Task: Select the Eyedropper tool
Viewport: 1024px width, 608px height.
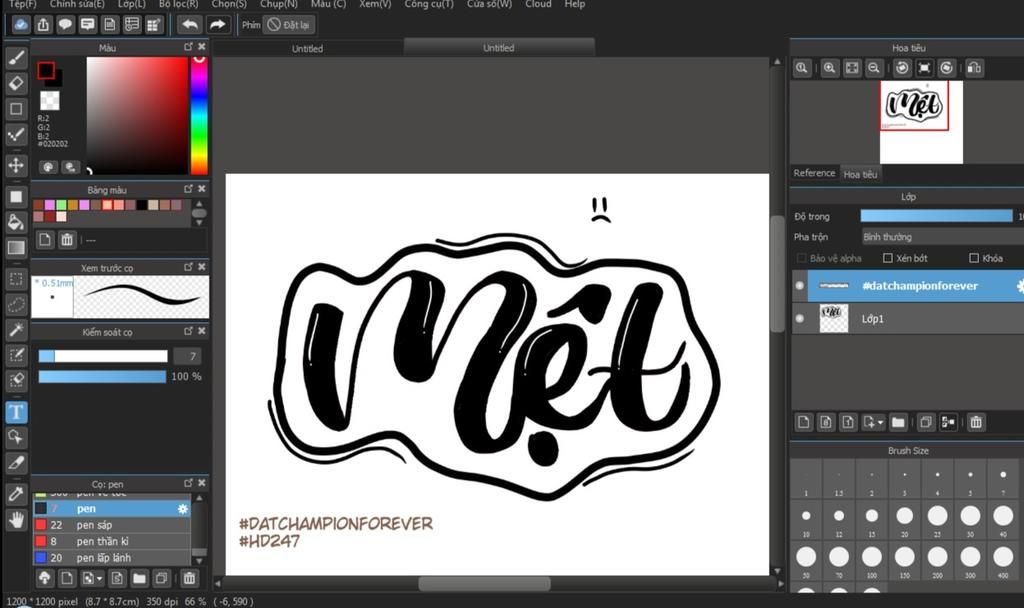Action: pyautogui.click(x=16, y=494)
